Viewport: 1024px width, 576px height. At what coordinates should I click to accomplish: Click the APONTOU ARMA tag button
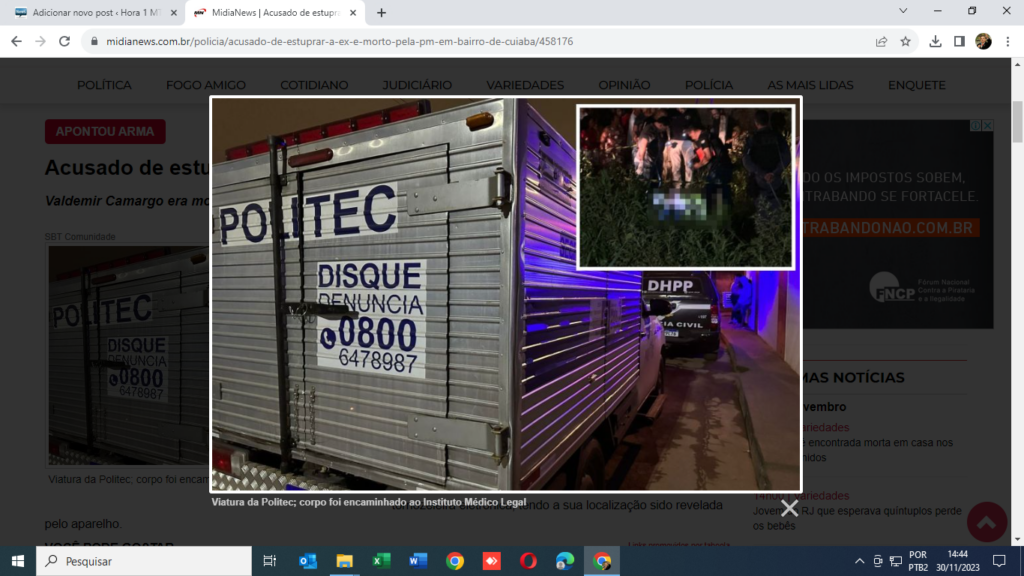(x=105, y=131)
